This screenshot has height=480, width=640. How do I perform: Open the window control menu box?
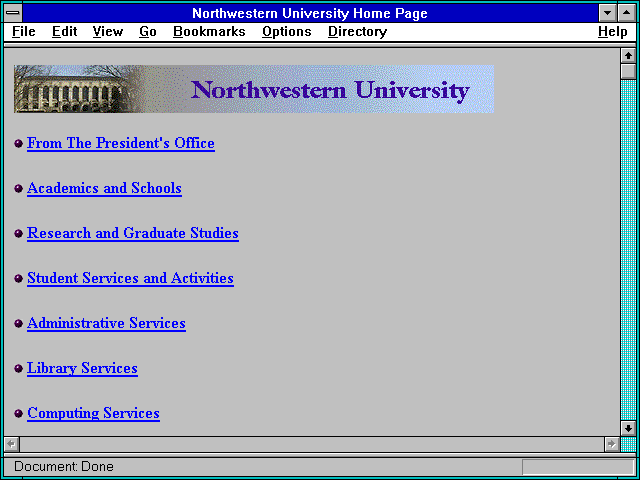13,13
